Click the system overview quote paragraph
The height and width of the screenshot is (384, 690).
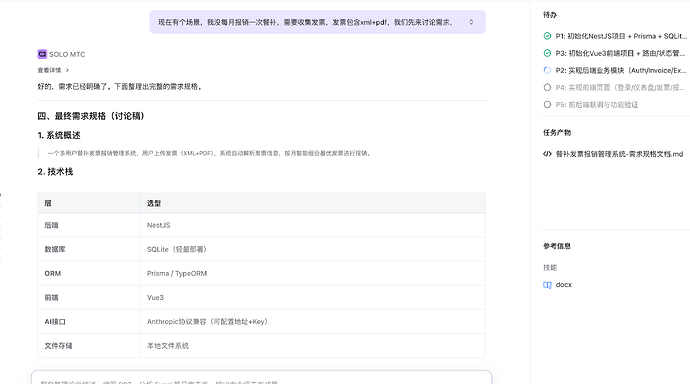click(209, 154)
